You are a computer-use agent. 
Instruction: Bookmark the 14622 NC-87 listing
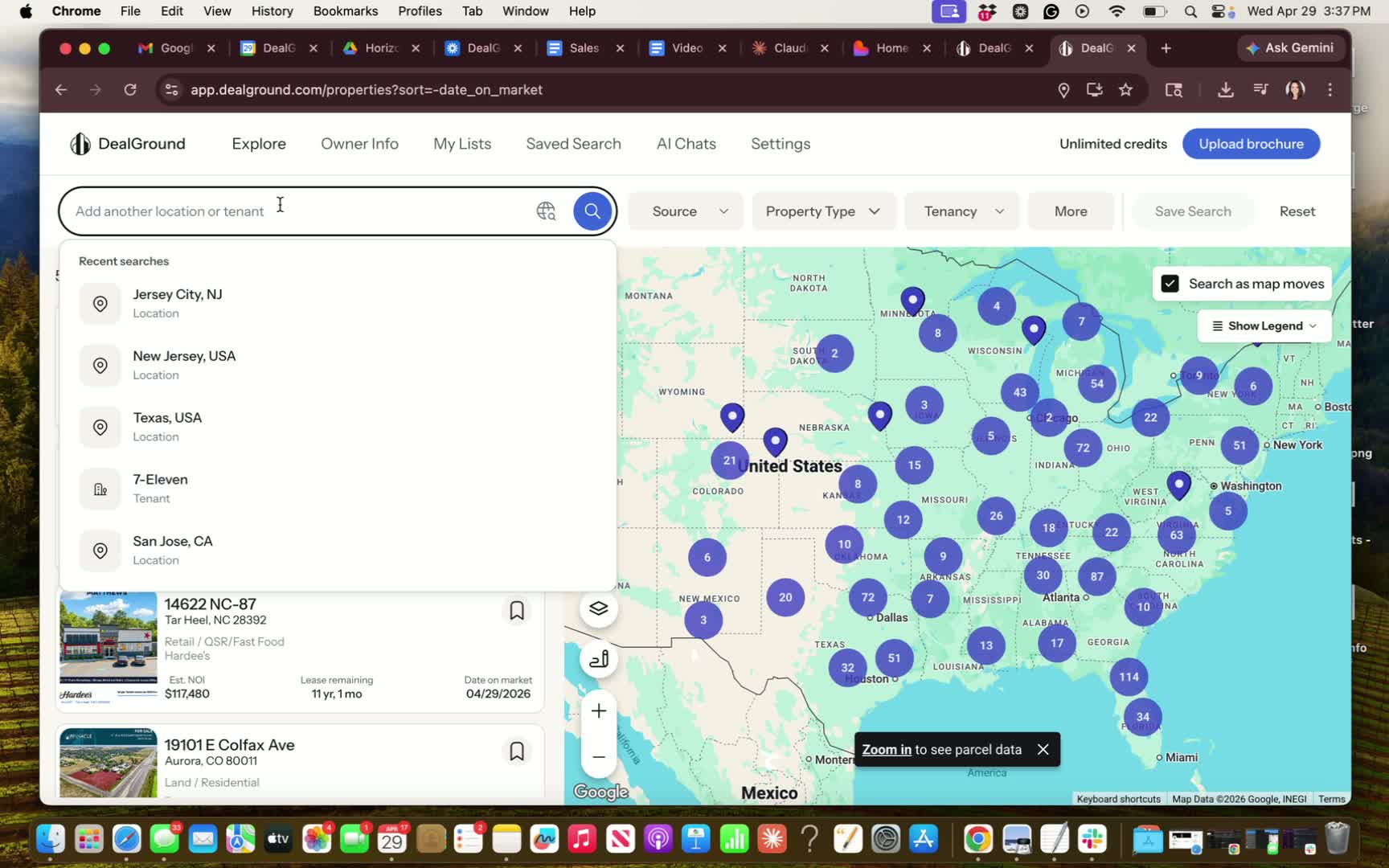coord(517,611)
